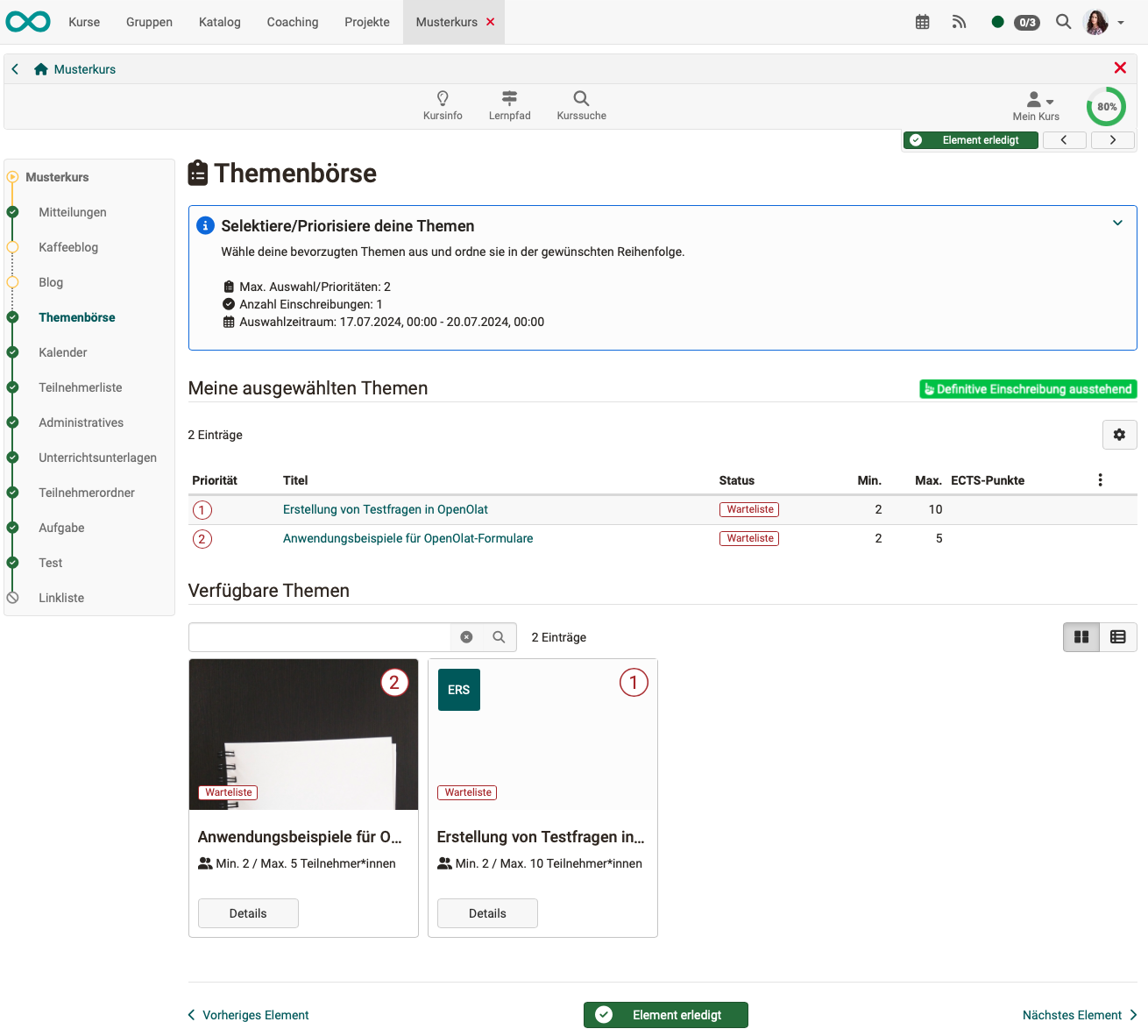
Task: Open Kursinfo lightbulb tool
Action: tap(443, 104)
